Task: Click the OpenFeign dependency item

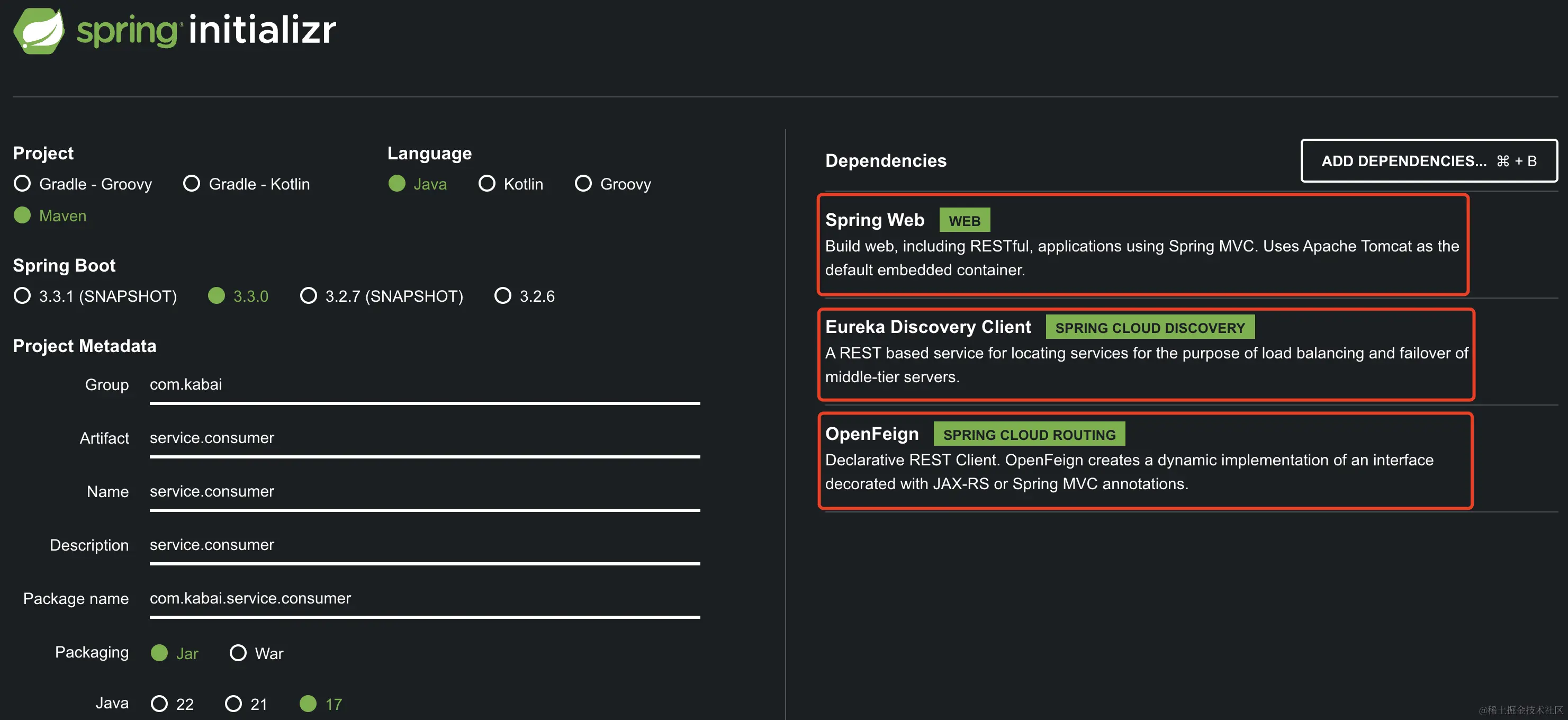Action: (x=1145, y=460)
